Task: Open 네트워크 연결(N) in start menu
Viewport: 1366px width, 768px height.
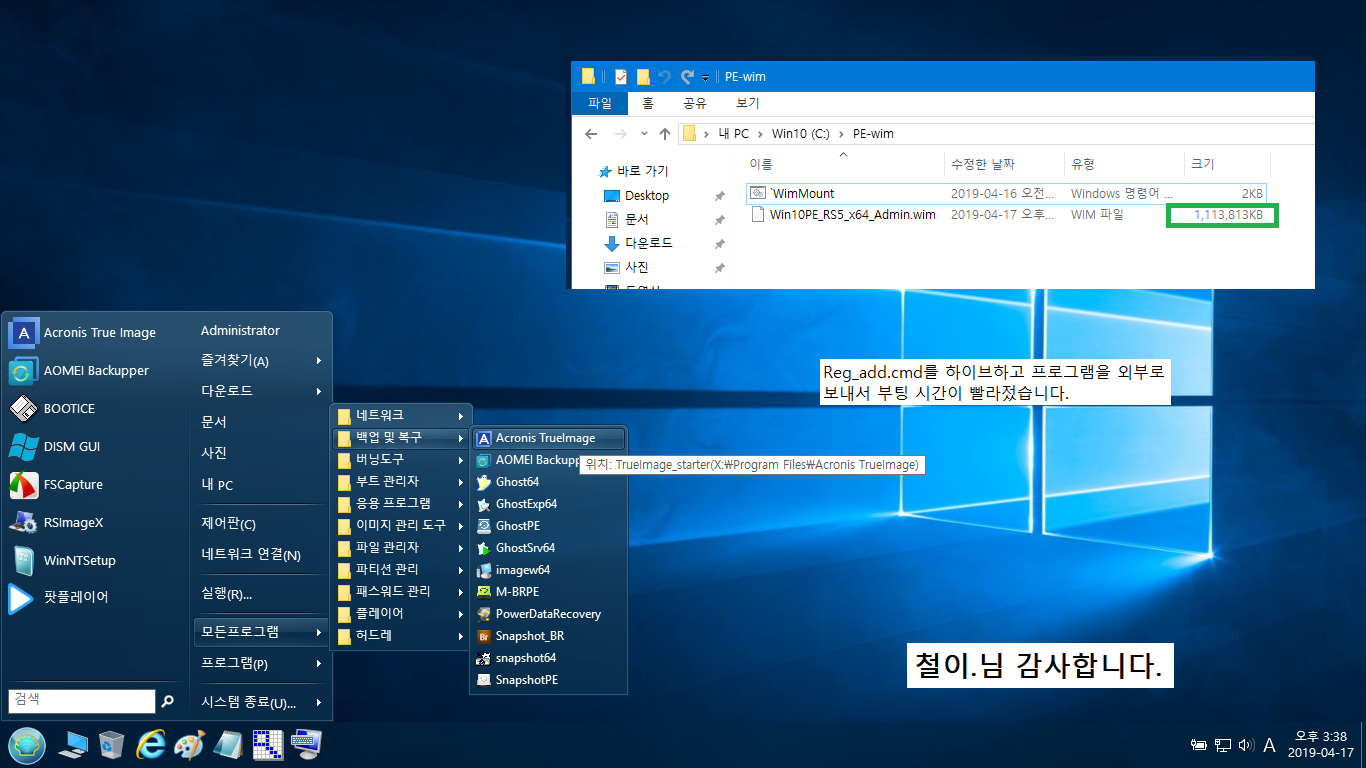Action: pos(261,555)
